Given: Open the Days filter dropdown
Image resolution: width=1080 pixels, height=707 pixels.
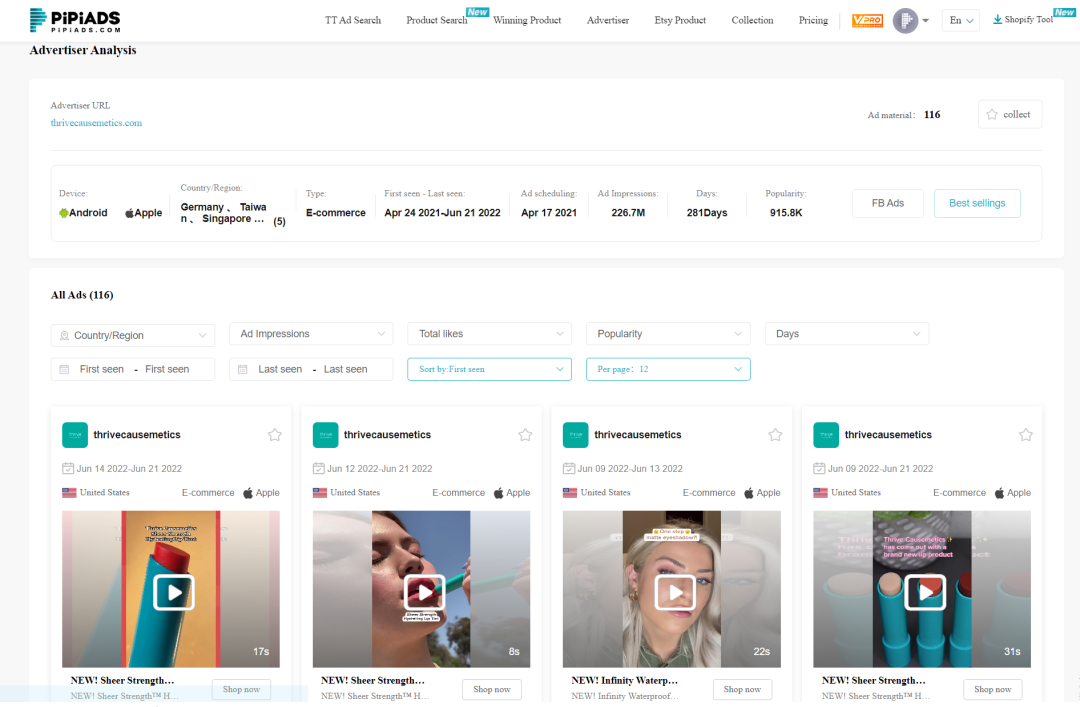Looking at the screenshot, I should [x=847, y=334].
